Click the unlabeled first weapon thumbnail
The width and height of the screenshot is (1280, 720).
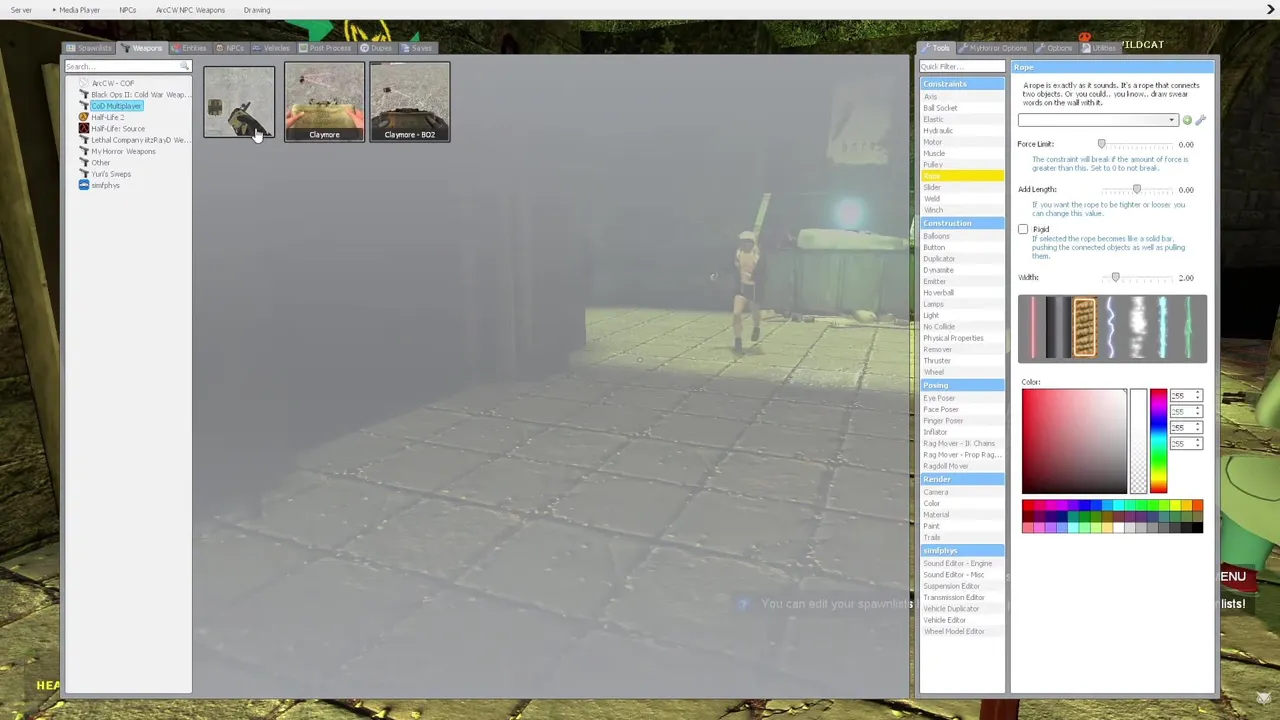pos(239,102)
